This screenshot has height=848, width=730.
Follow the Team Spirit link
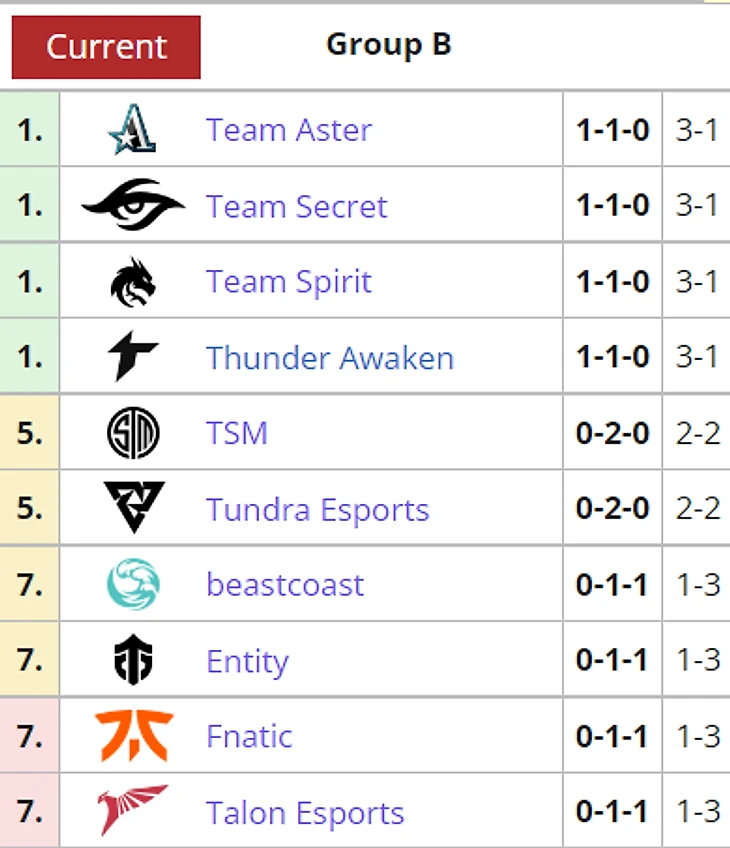289,282
